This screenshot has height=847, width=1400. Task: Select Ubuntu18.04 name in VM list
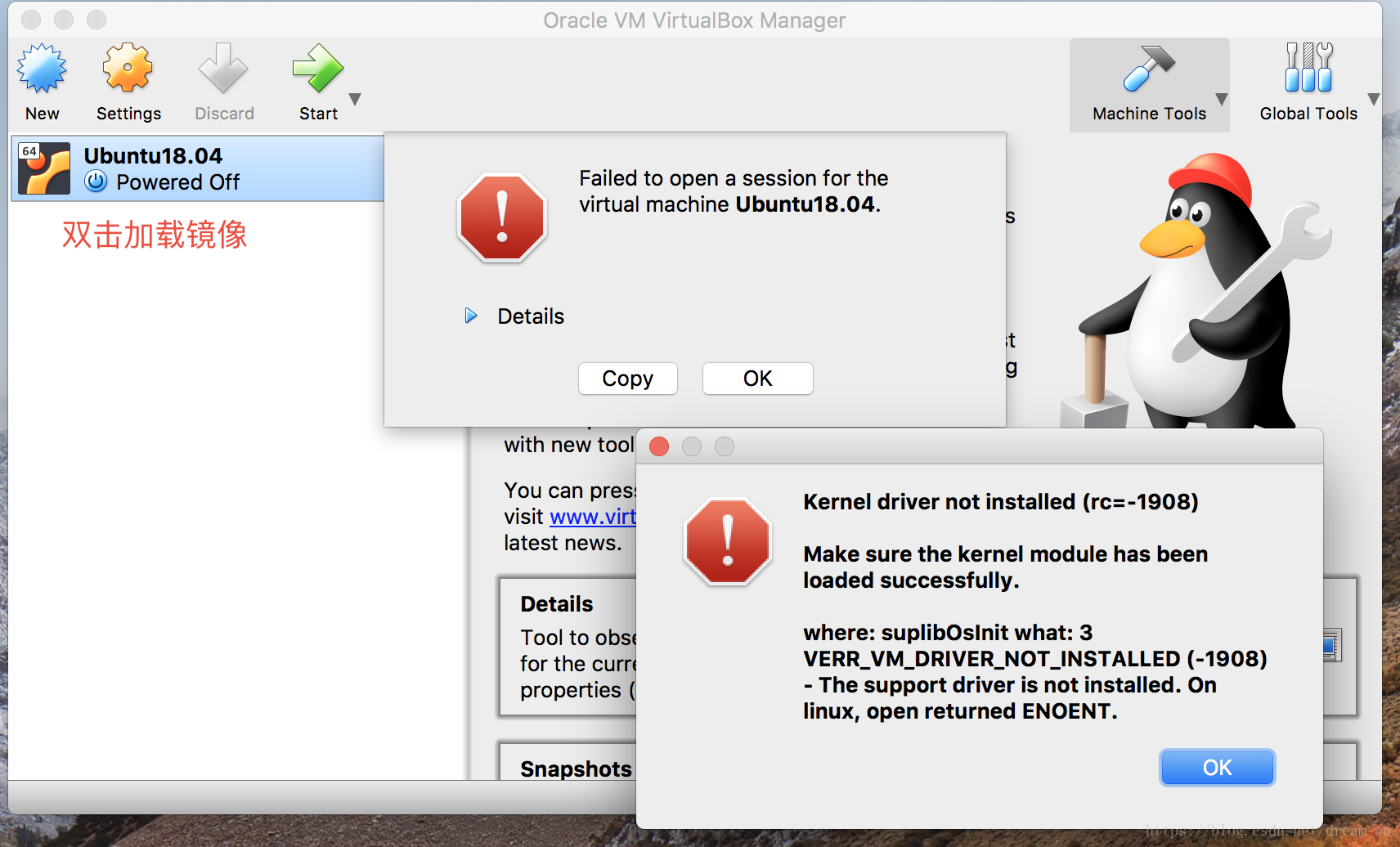tap(153, 155)
